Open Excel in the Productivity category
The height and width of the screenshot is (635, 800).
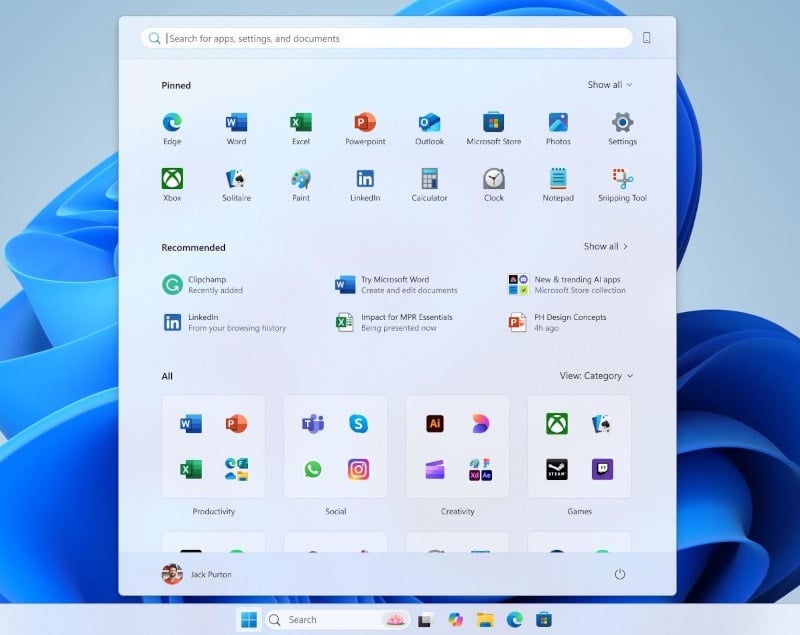click(x=191, y=469)
